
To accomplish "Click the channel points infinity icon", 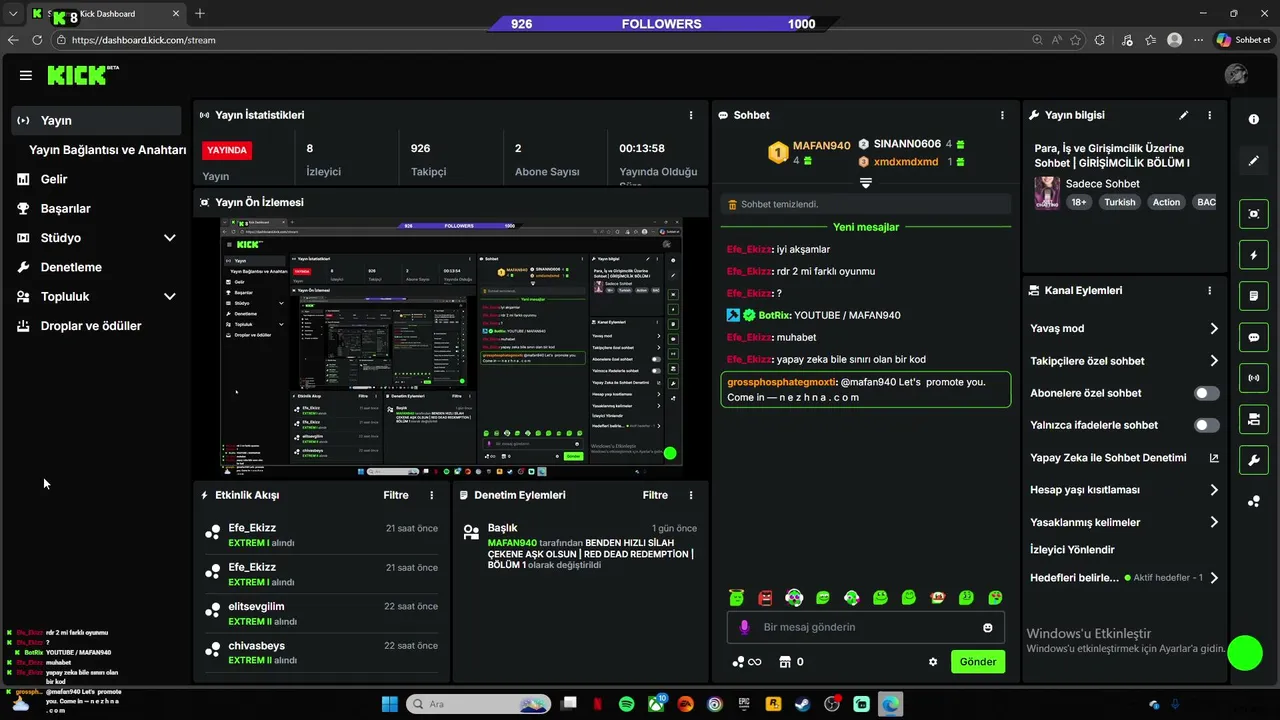I will click(x=747, y=662).
